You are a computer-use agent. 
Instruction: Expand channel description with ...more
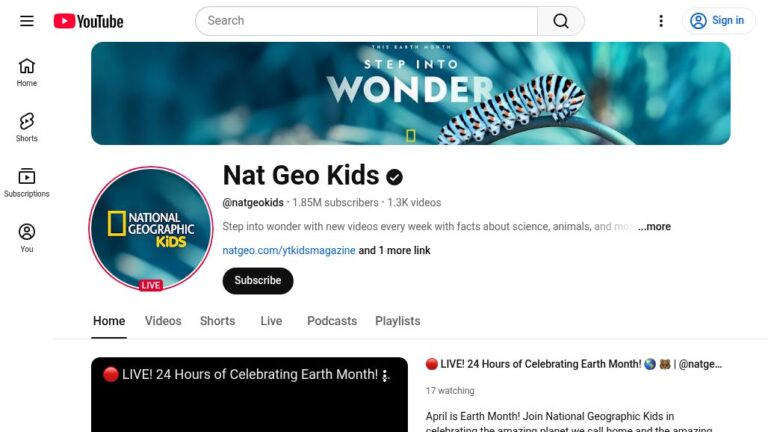654,226
